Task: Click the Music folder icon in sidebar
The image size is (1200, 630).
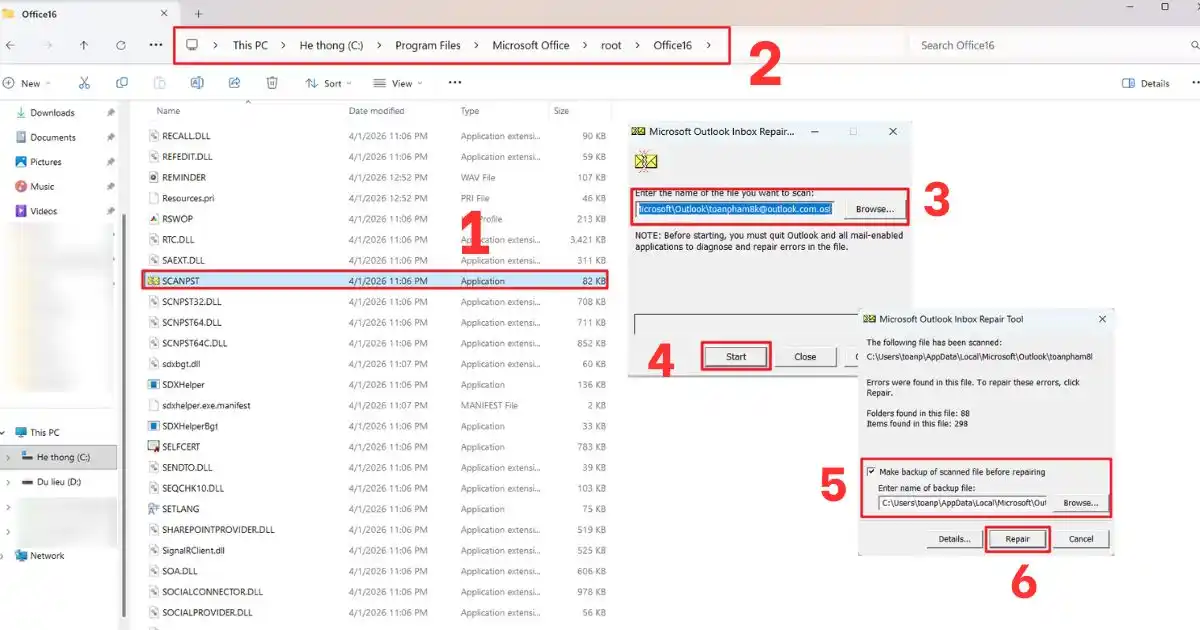Action: [21, 186]
